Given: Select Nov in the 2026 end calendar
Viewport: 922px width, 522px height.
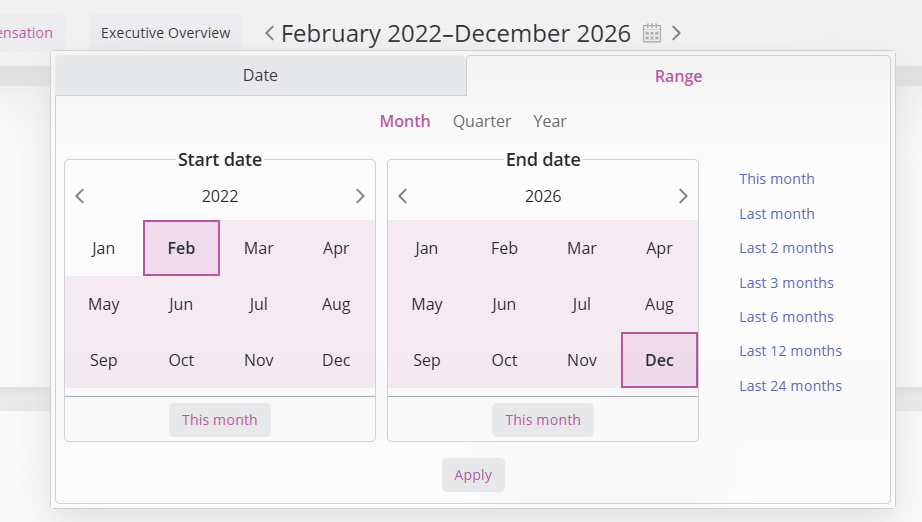Looking at the screenshot, I should click(582, 360).
